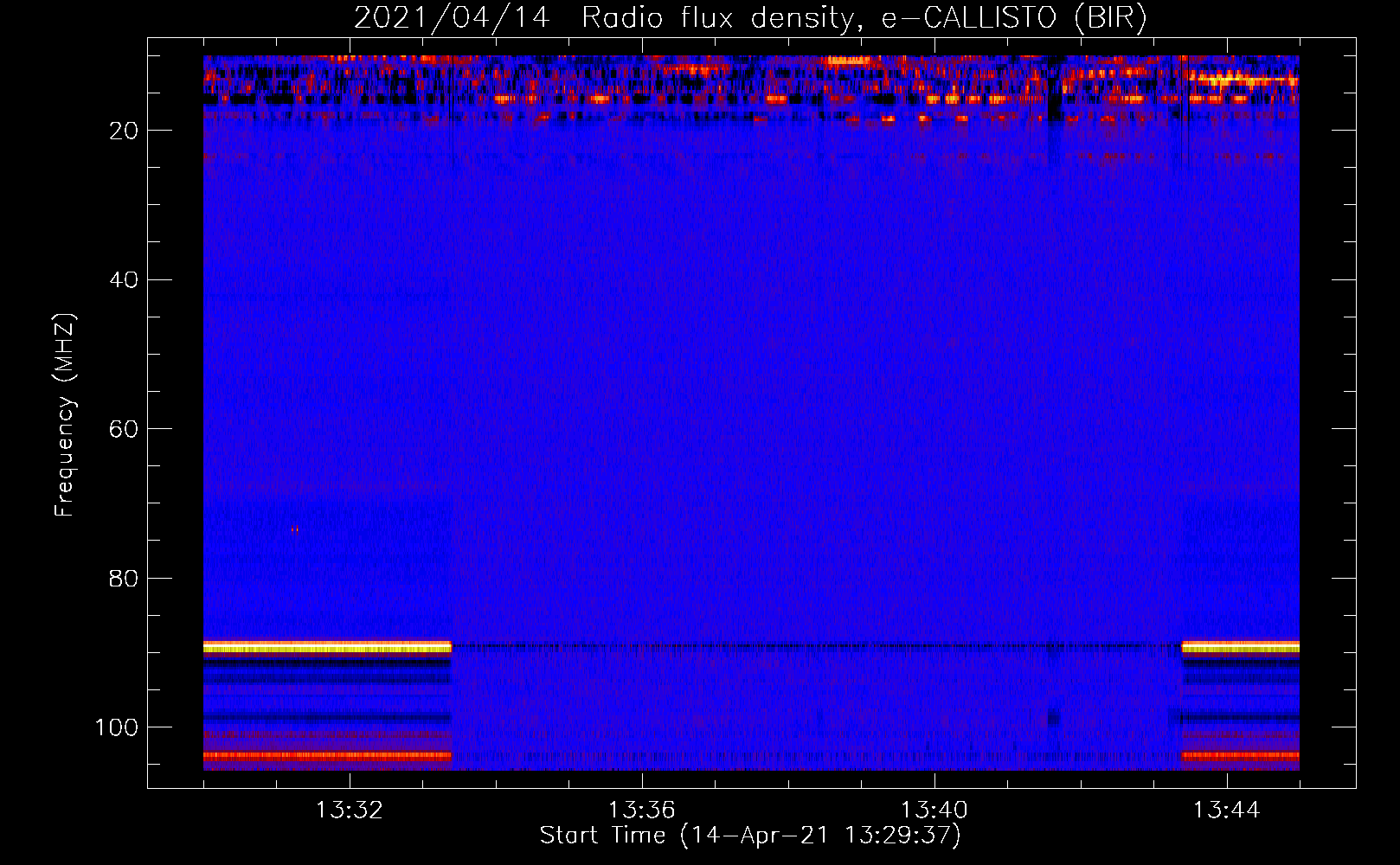This screenshot has width=1400, height=865.
Task: Click the 20 frequency tick label
Action: pos(124,131)
